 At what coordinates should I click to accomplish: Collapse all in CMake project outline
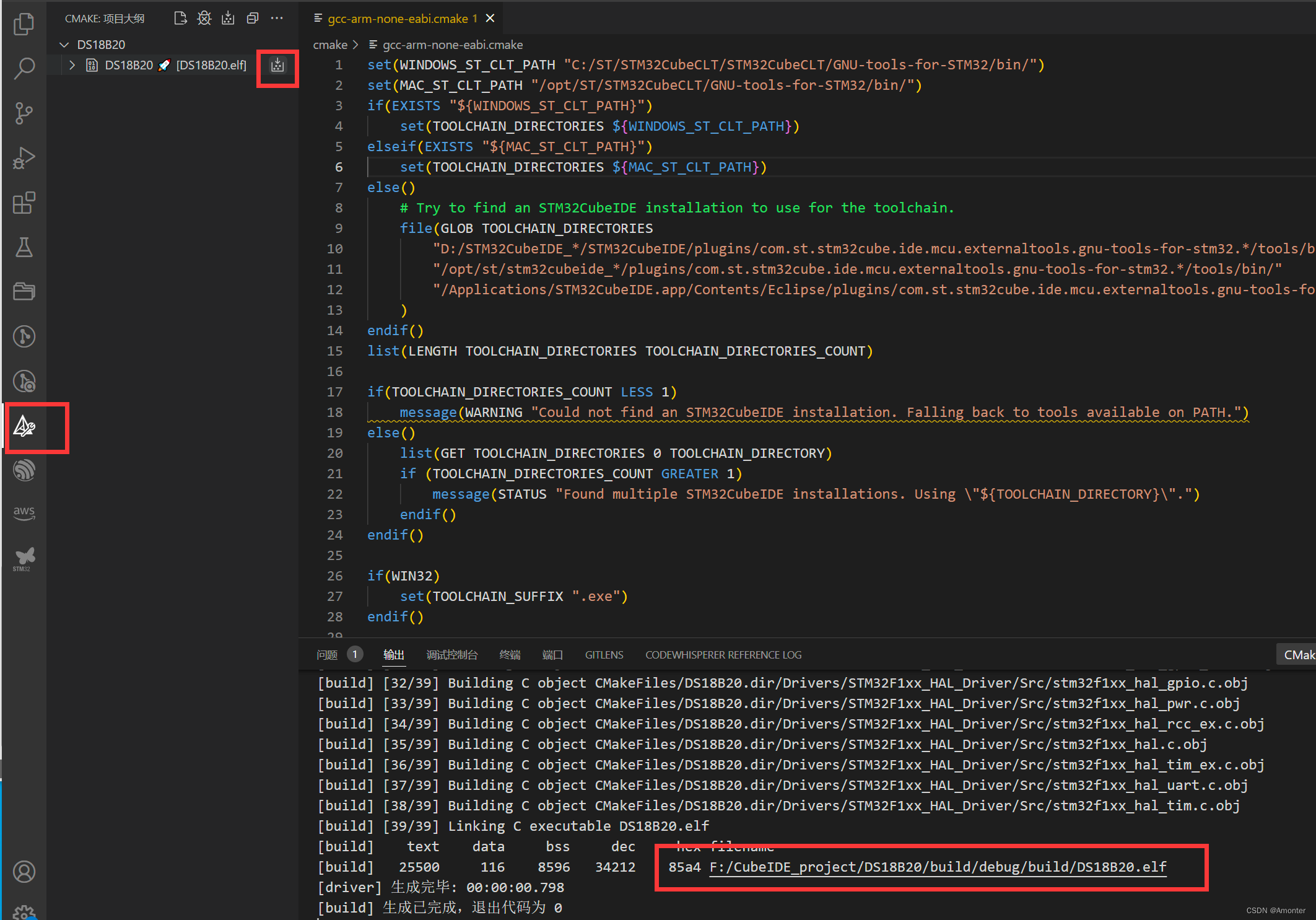(x=252, y=19)
